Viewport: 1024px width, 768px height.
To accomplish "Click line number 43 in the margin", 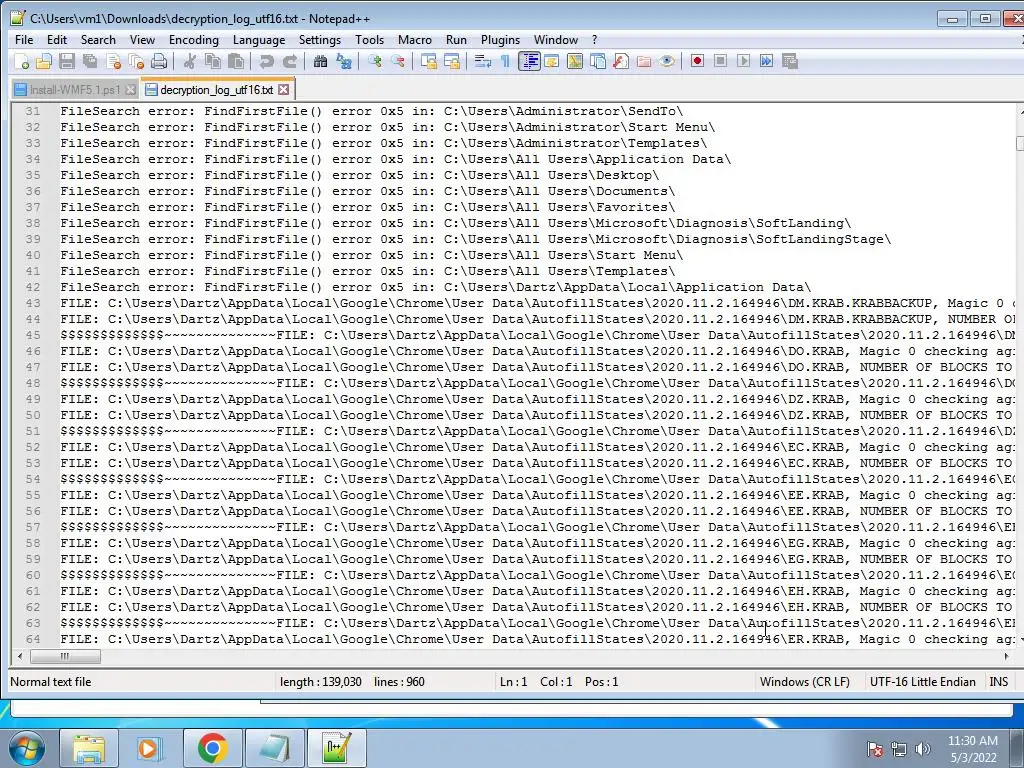I will [x=33, y=303].
